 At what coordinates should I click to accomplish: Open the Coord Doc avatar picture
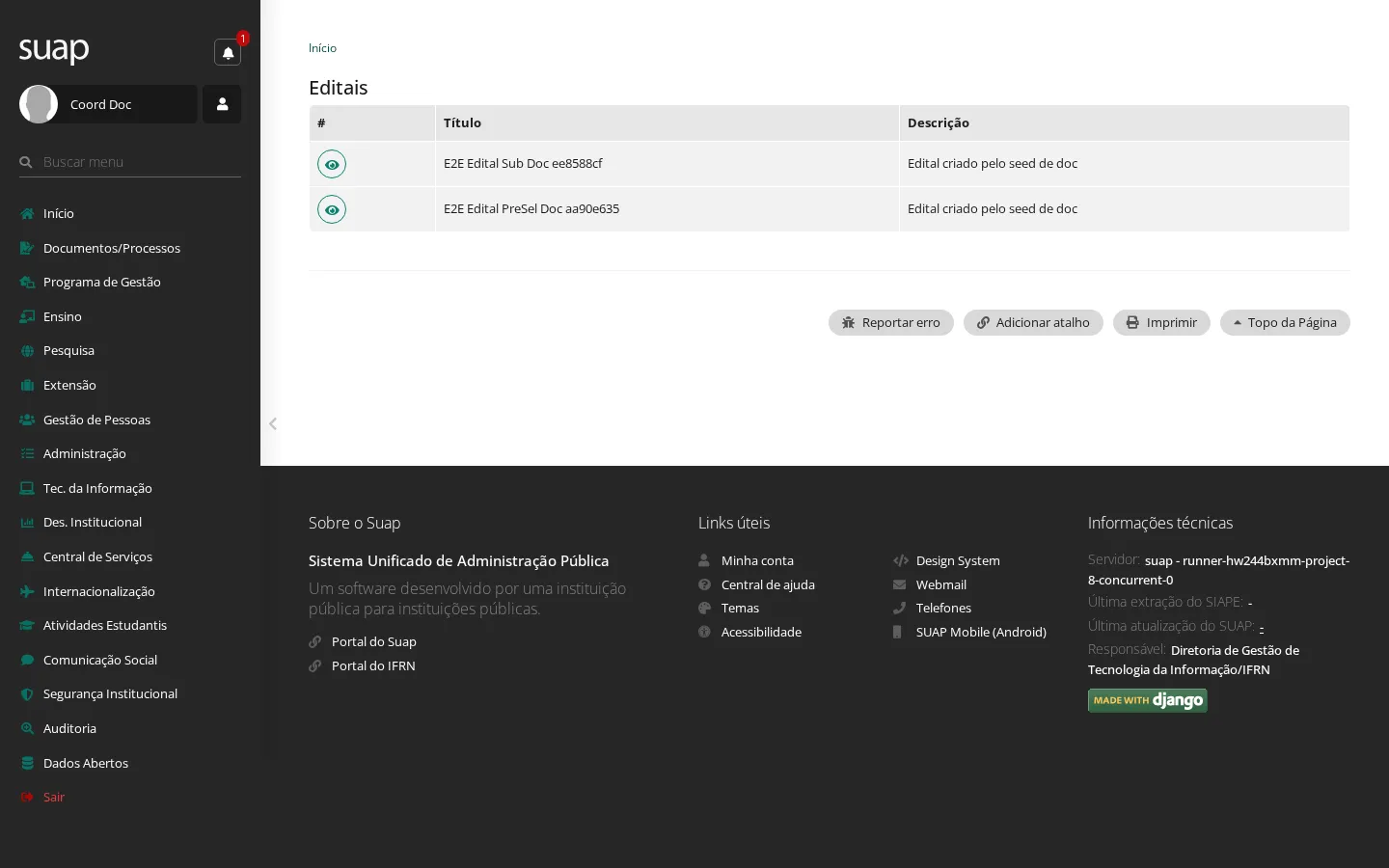click(x=39, y=104)
